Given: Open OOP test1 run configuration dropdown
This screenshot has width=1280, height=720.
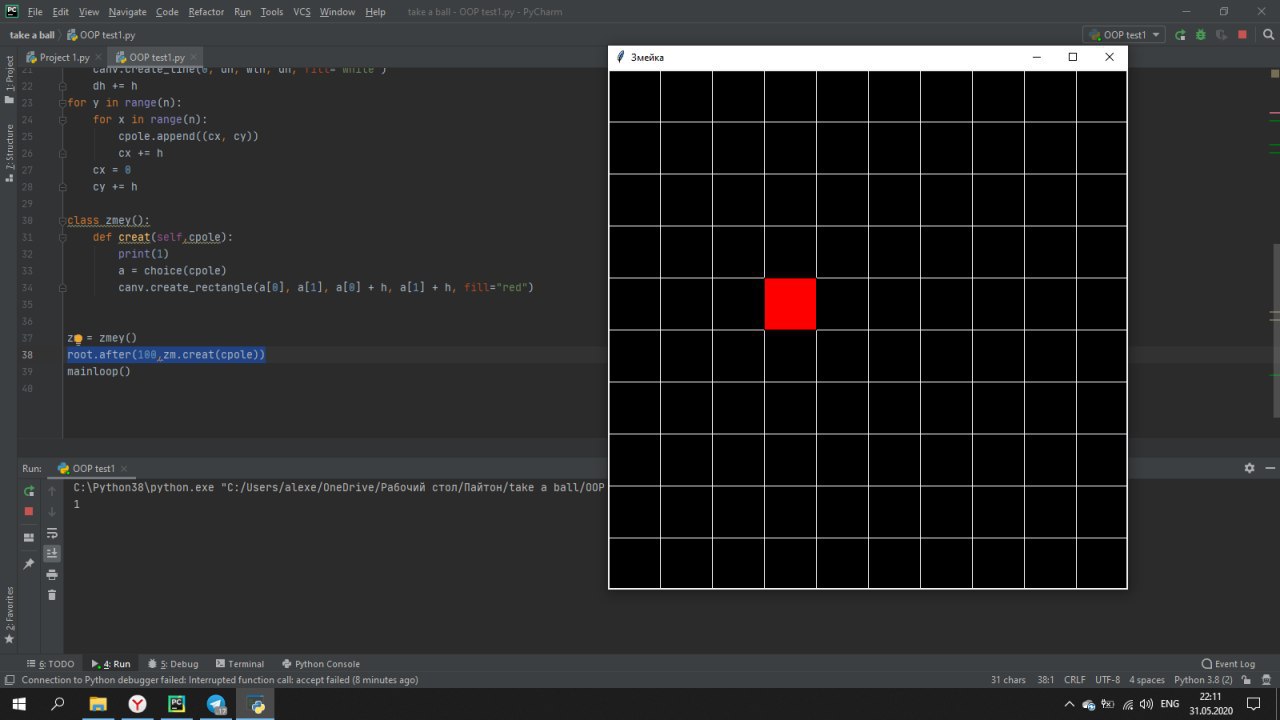Looking at the screenshot, I should point(1126,34).
